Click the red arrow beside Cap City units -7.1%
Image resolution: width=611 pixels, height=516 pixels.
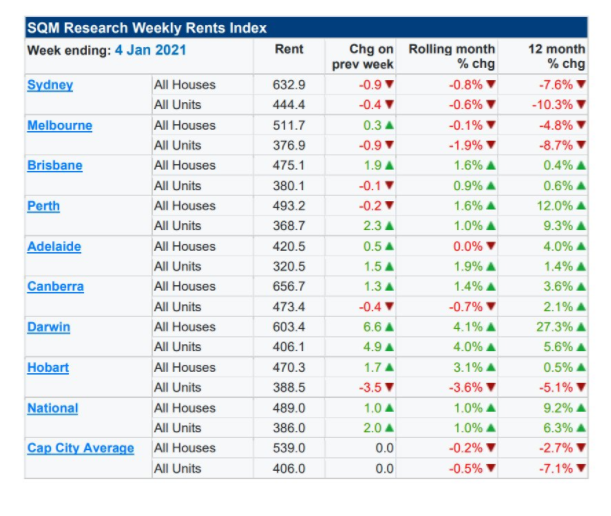coord(581,468)
